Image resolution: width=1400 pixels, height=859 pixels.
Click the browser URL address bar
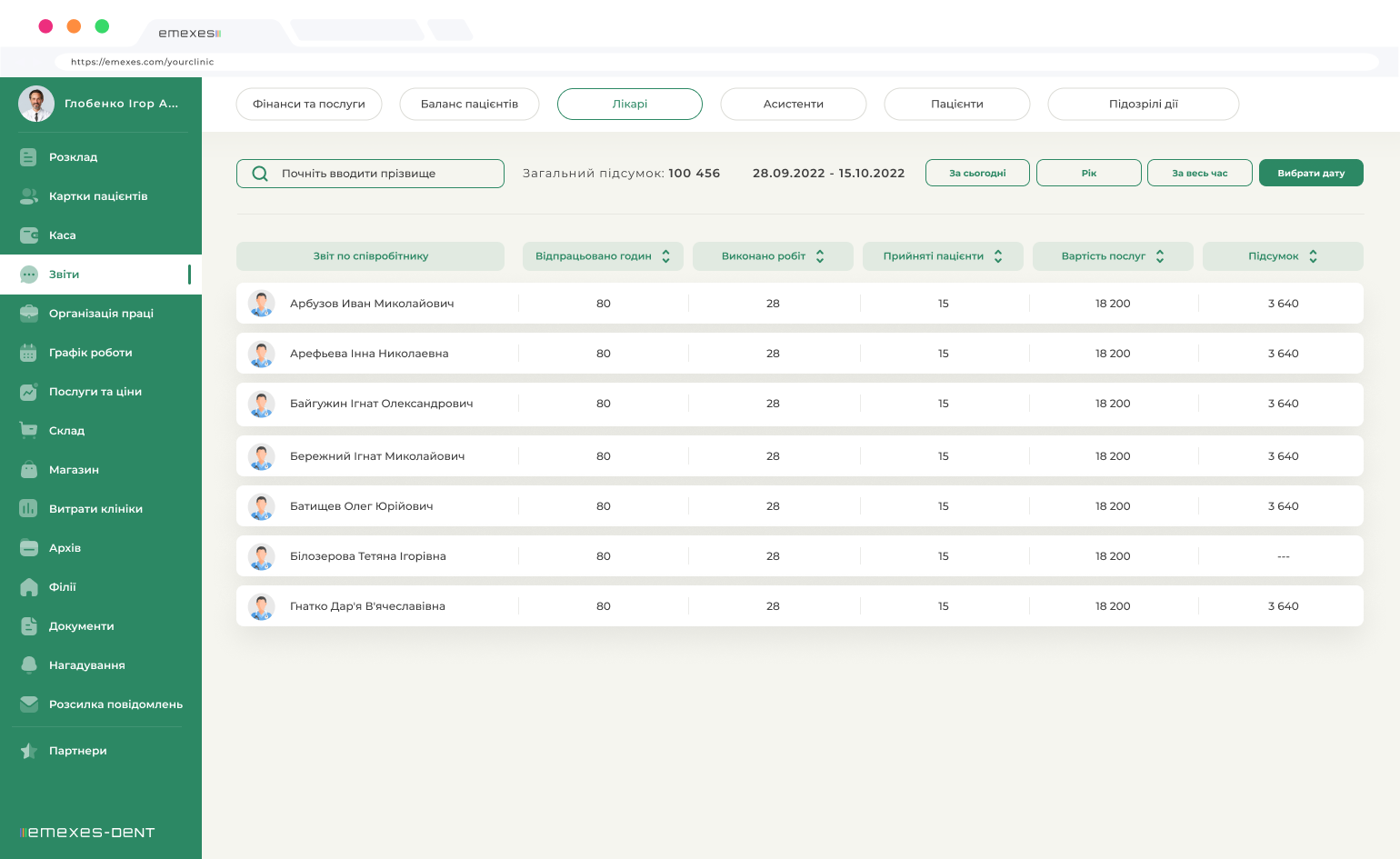[716, 62]
